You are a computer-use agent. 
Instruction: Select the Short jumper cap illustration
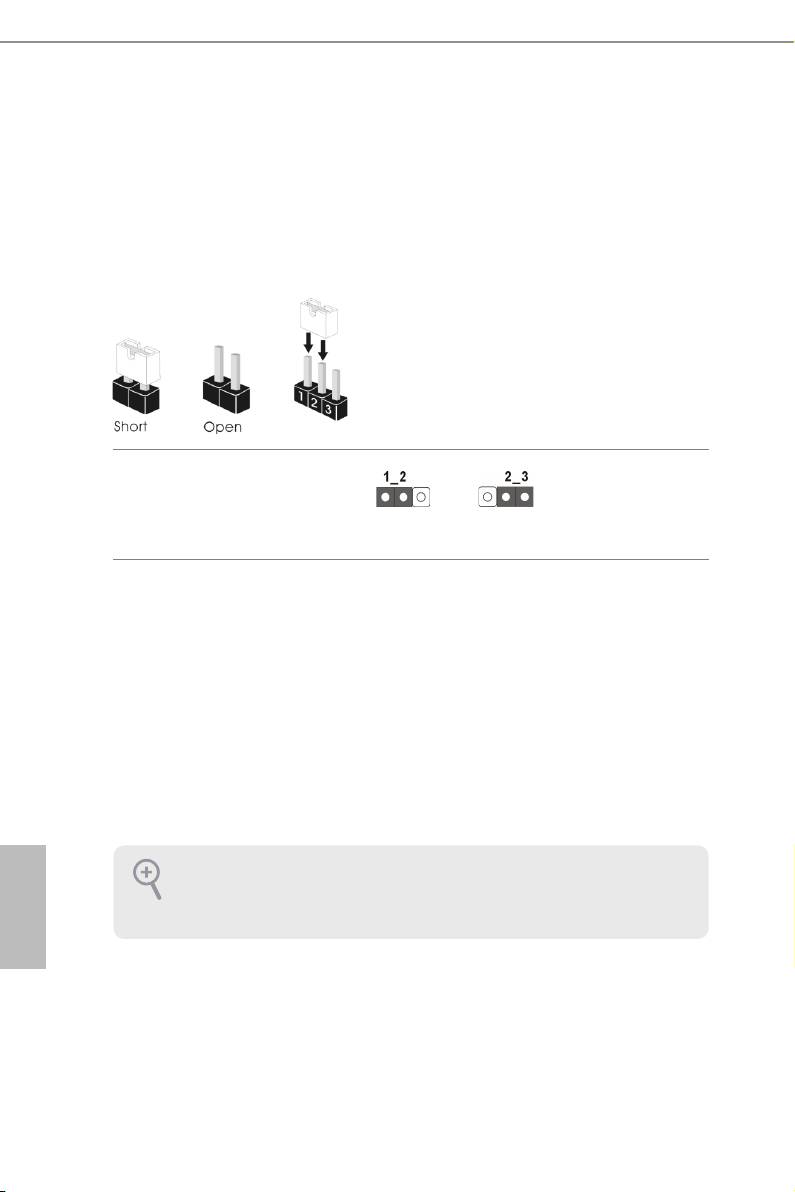point(137,376)
